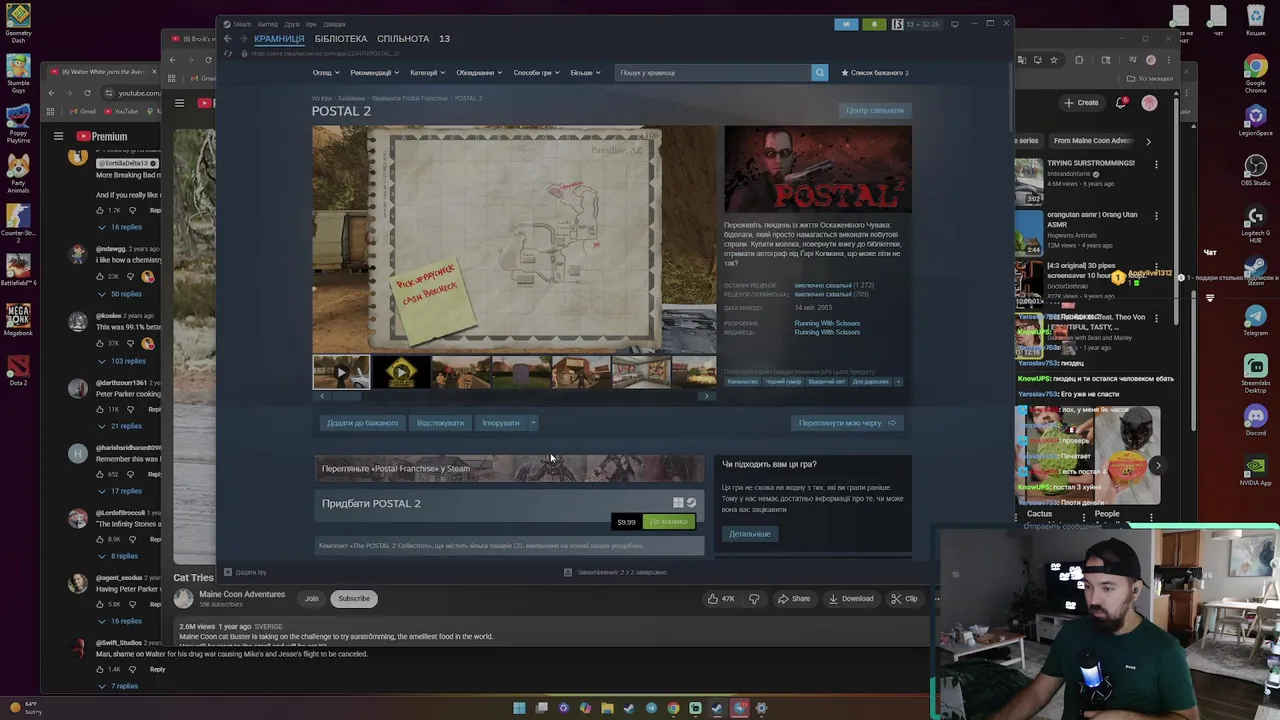This screenshot has height=720, width=1280.
Task: Expand the Рекомендації dropdown
Action: [x=374, y=73]
